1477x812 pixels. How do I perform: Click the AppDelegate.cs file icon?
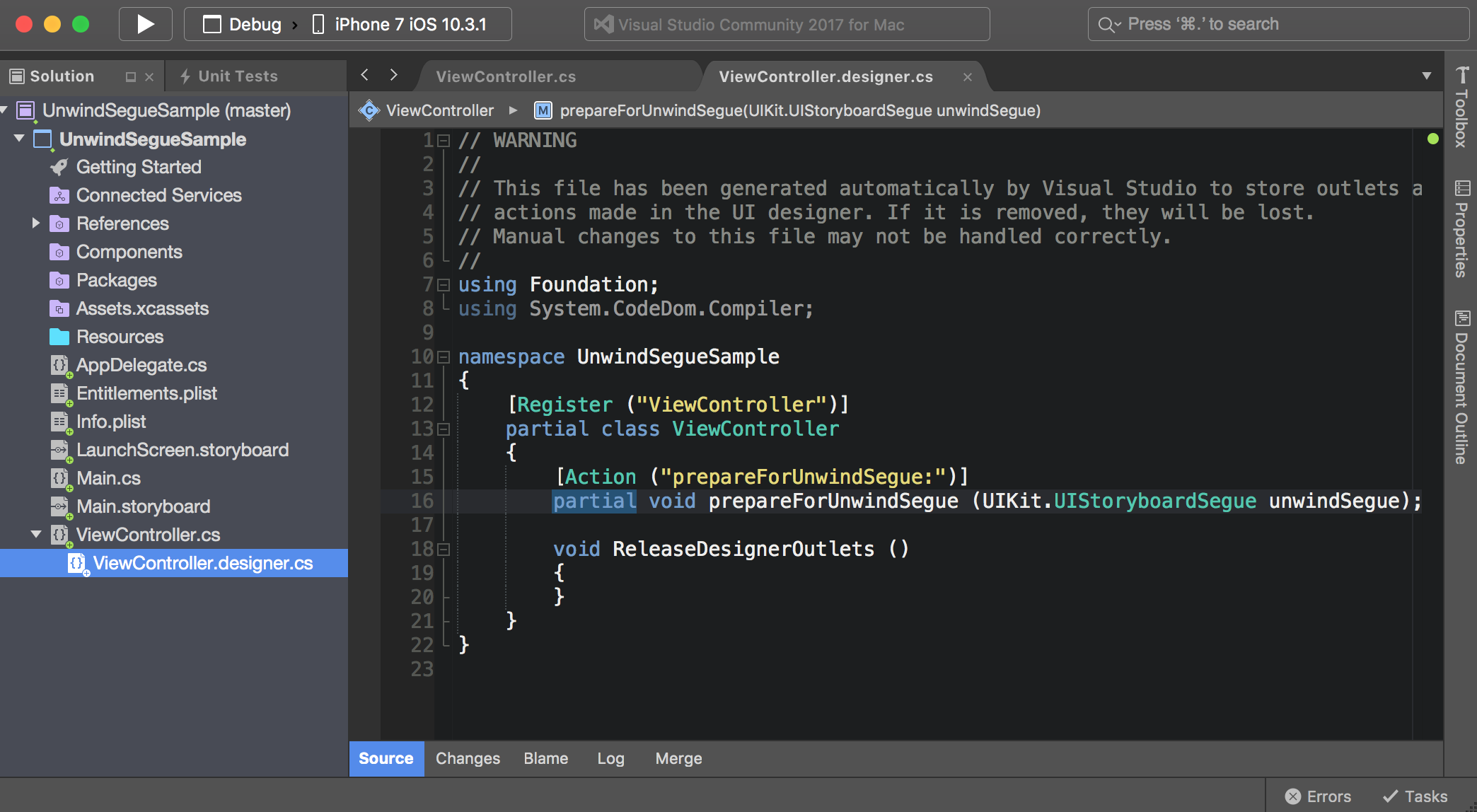point(60,365)
